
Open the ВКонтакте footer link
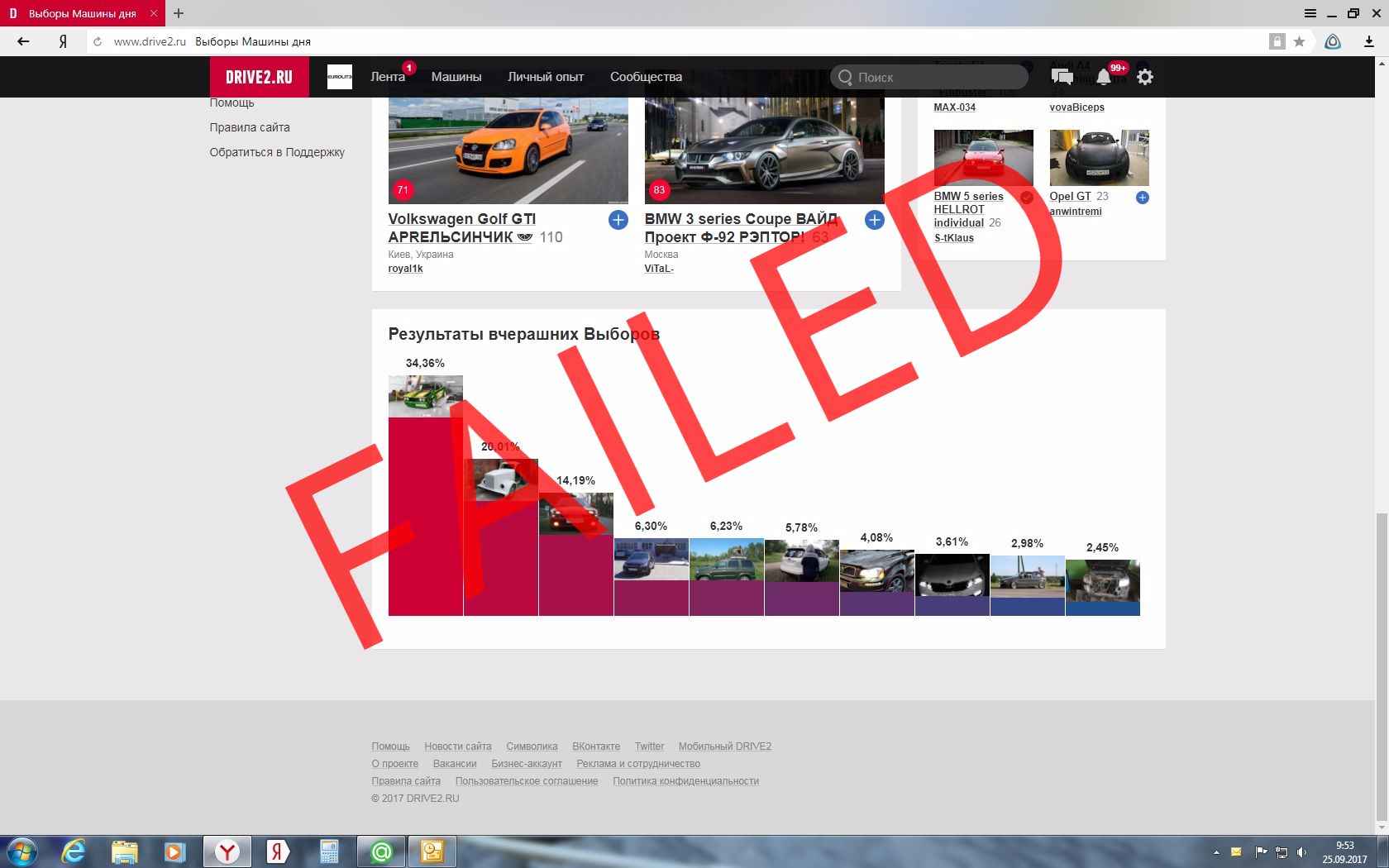pos(596,746)
